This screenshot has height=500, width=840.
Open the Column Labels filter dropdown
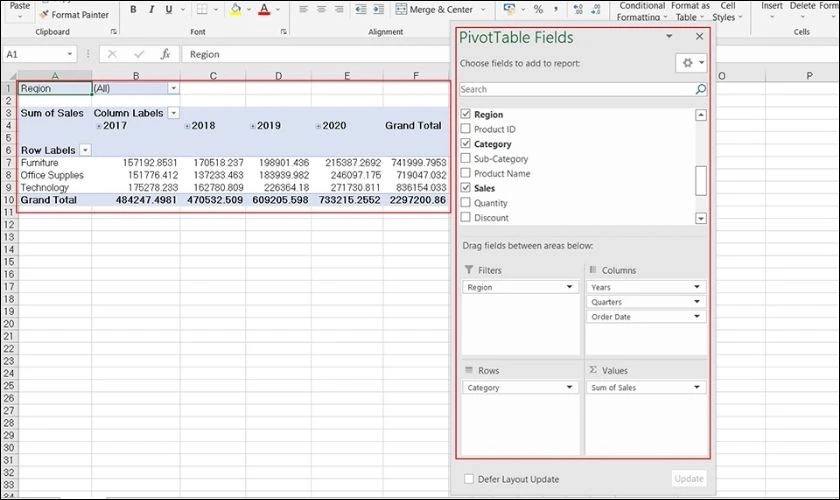point(173,113)
